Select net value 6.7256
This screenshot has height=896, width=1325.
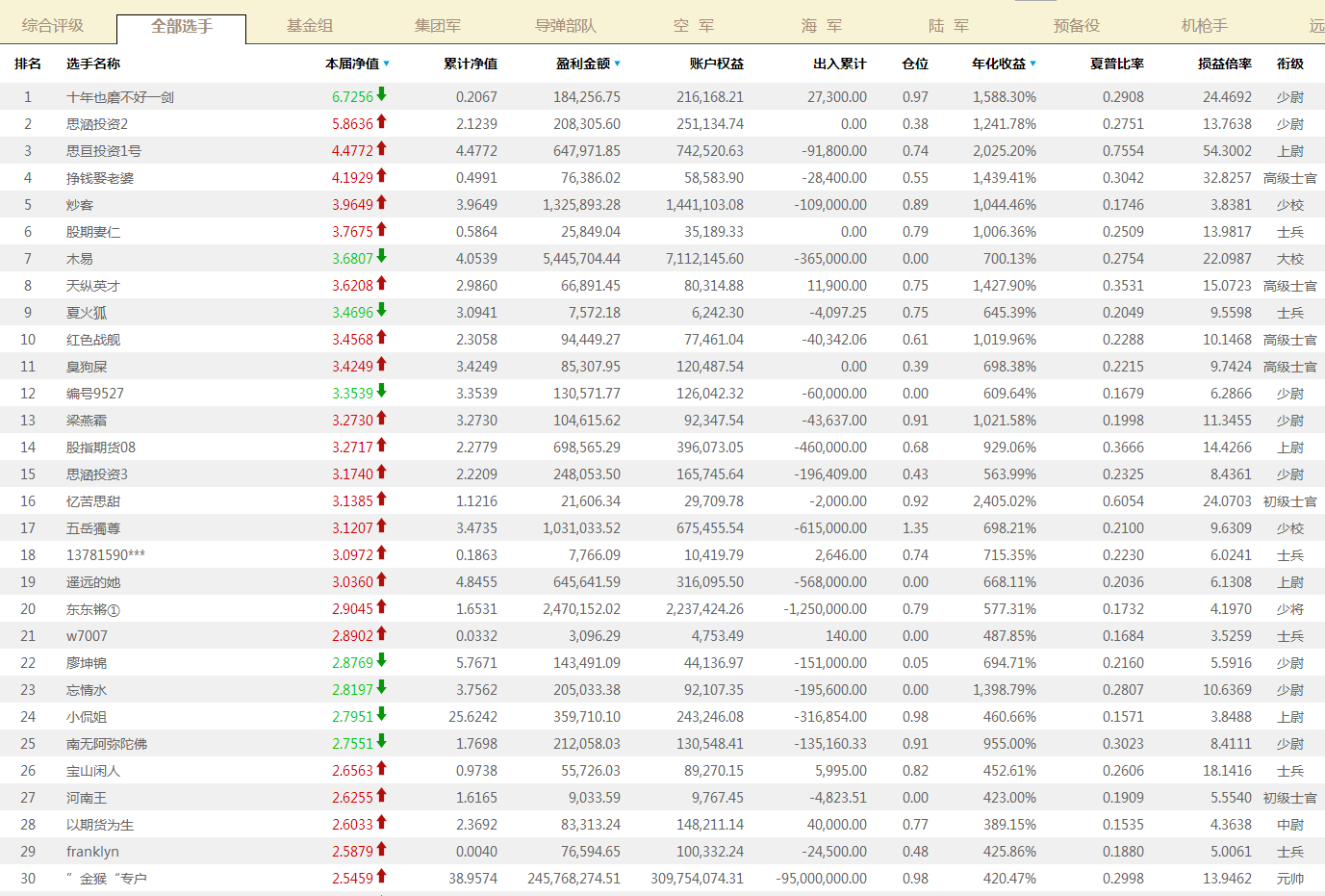[352, 97]
